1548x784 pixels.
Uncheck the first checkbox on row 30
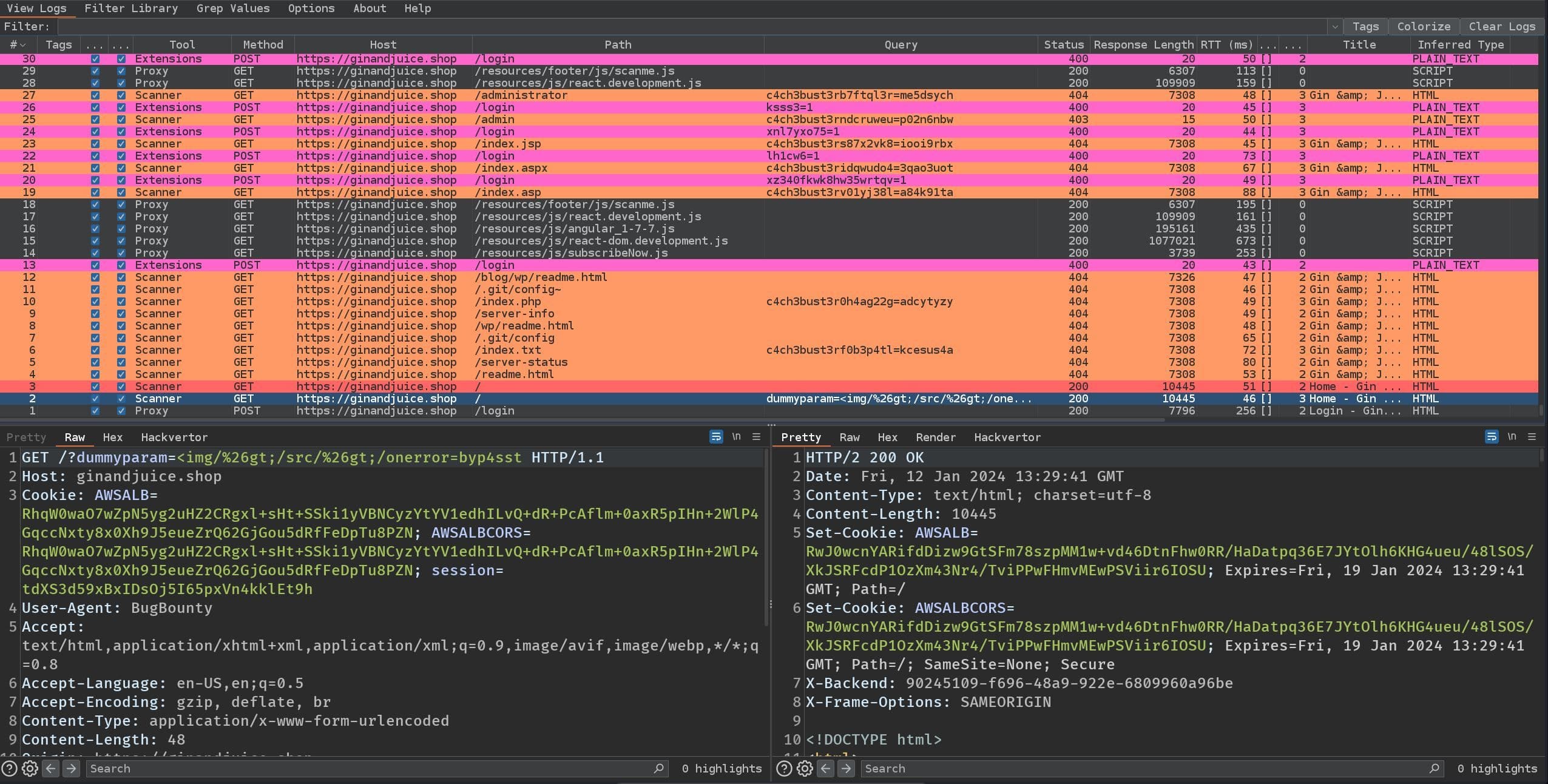pyautogui.click(x=95, y=58)
